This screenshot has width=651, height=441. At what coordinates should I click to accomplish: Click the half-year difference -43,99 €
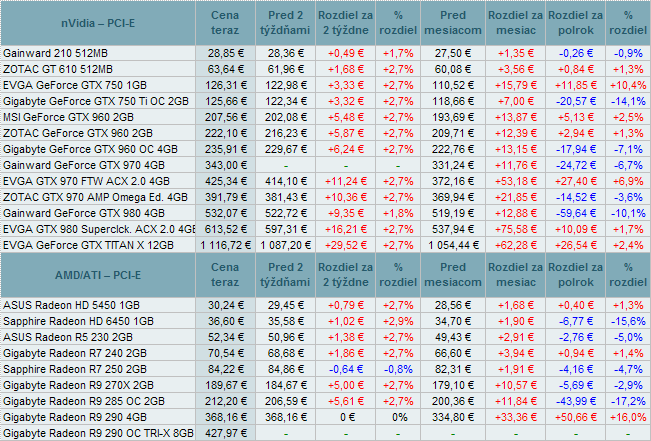pos(576,401)
